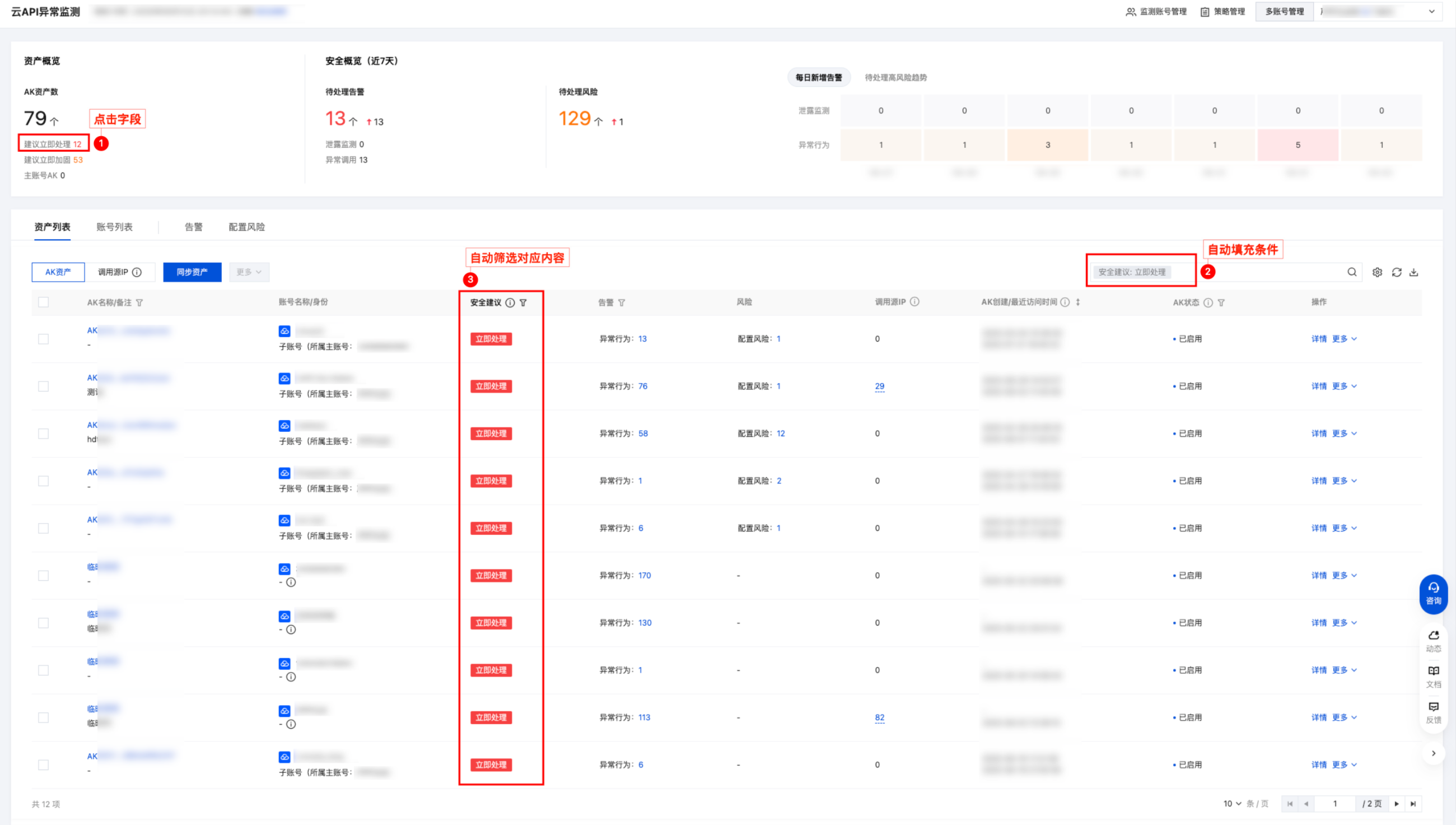Click the sort arrows on AK创建/最近访问时间 column

click(1077, 302)
